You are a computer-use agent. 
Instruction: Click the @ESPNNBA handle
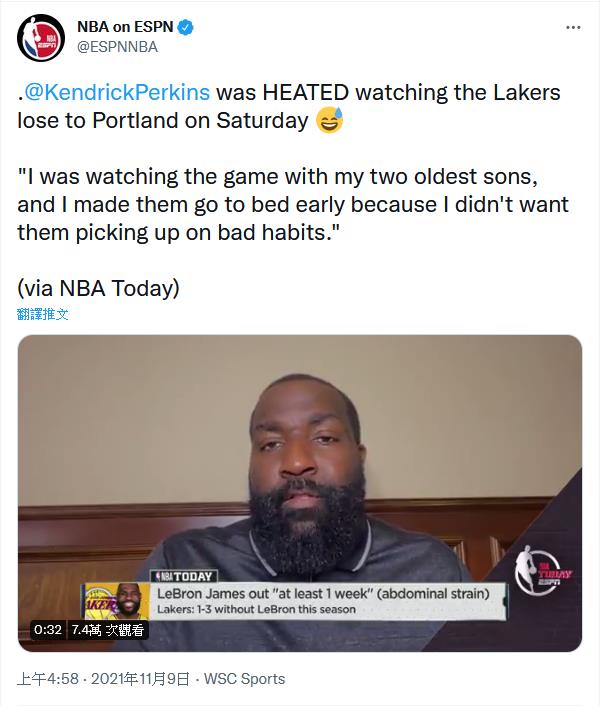point(118,47)
